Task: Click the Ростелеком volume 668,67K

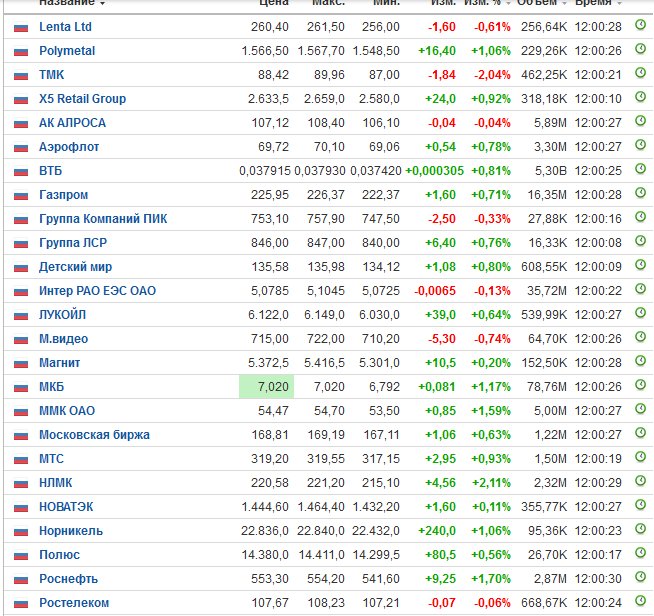Action: pyautogui.click(x=544, y=603)
